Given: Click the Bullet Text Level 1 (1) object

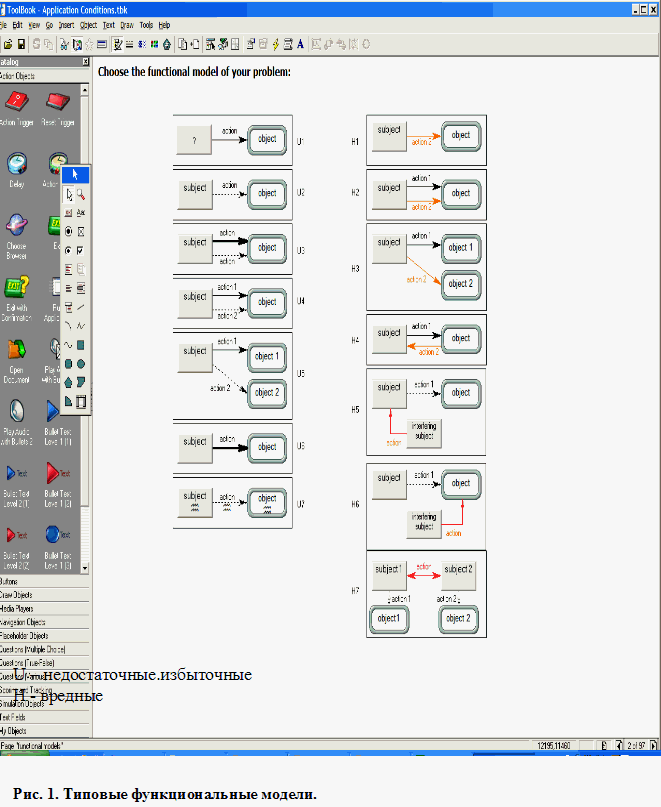Looking at the screenshot, I should coord(58,422).
